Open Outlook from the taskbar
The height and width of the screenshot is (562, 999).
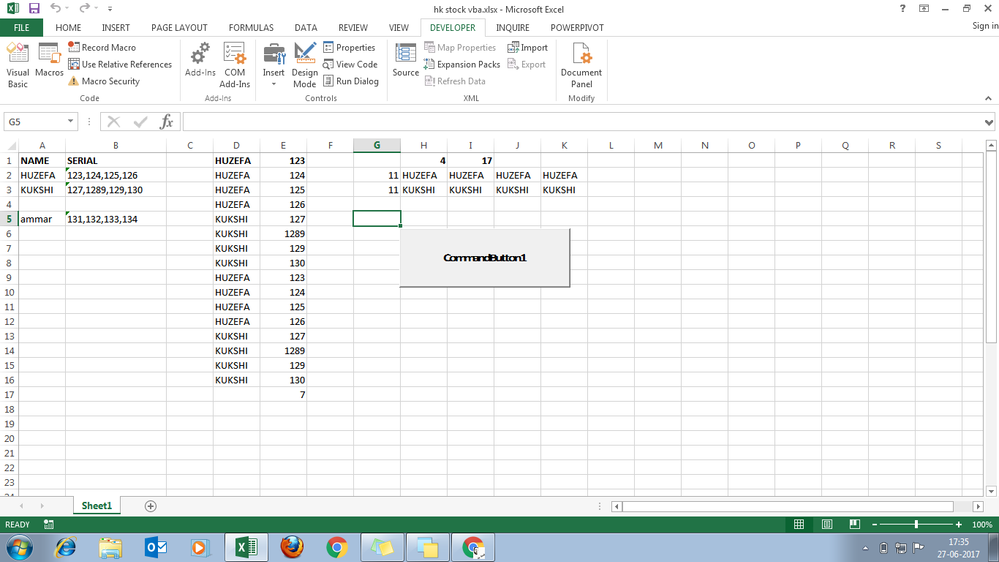point(155,547)
